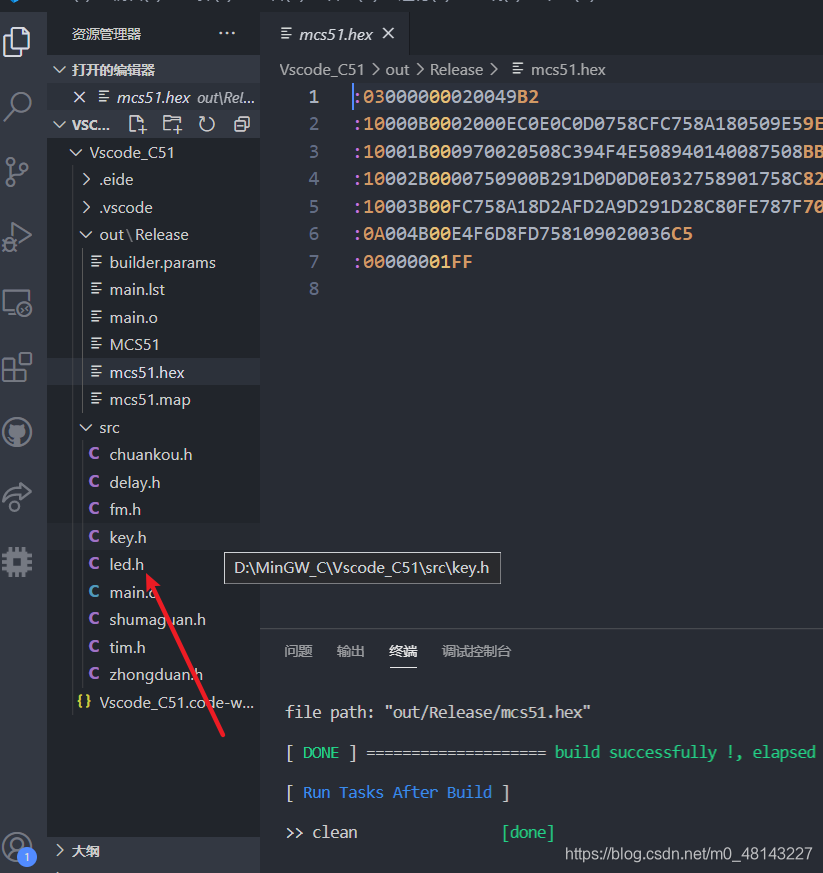Collapse the VSC... workspace section
The image size is (823, 873).
click(59, 124)
